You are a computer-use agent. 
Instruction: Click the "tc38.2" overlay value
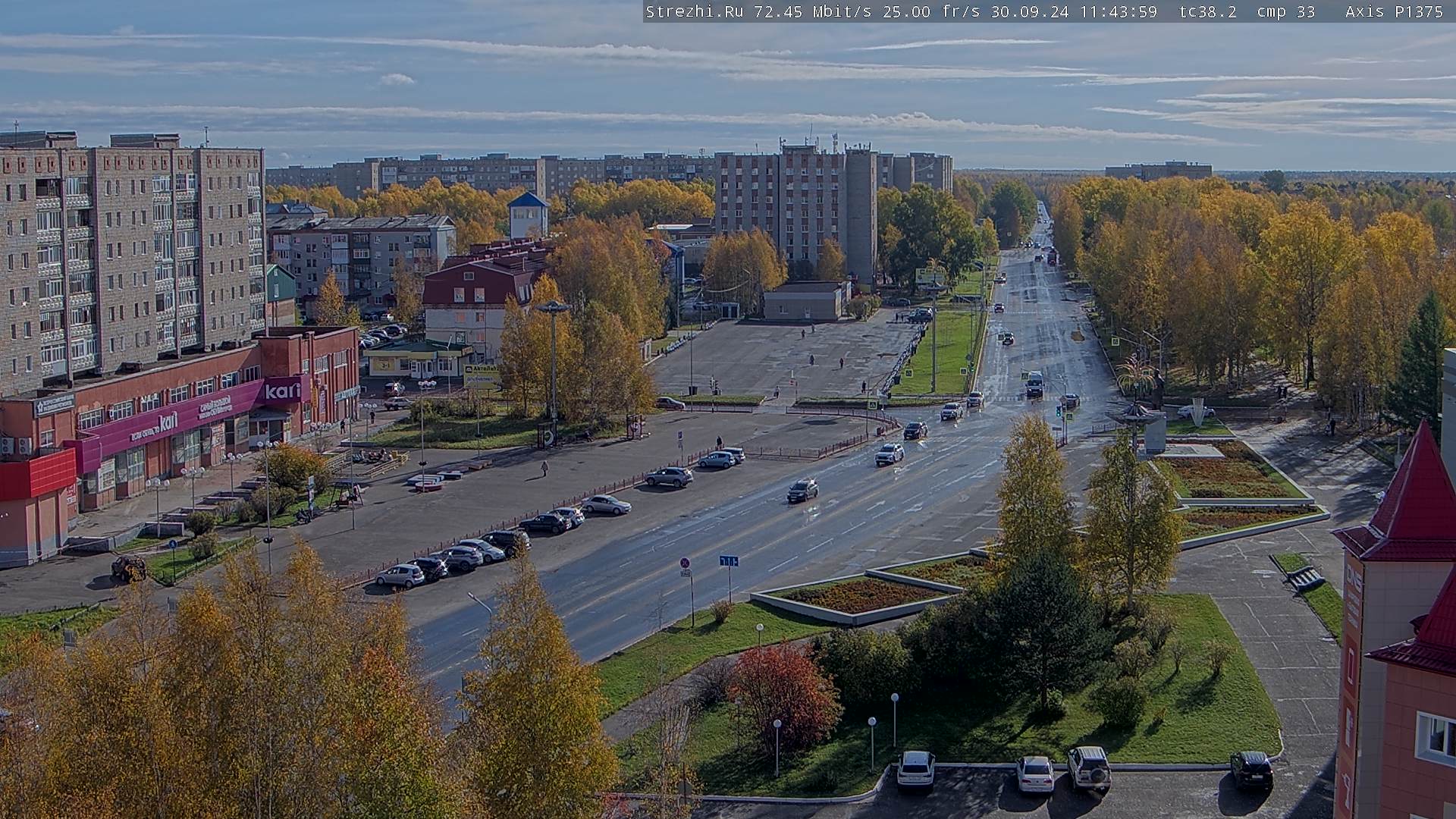coord(1208,11)
